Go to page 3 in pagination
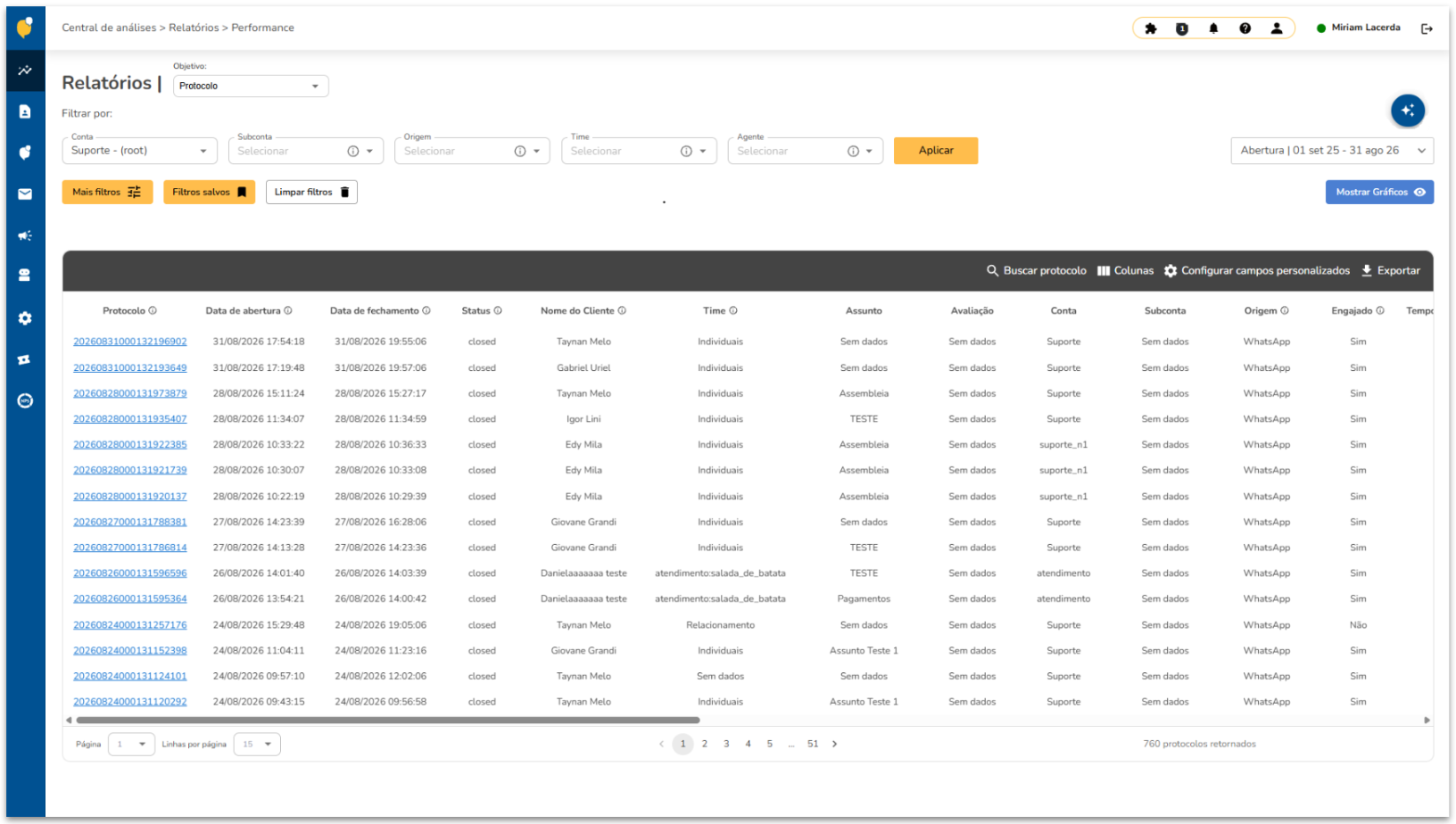 click(726, 744)
